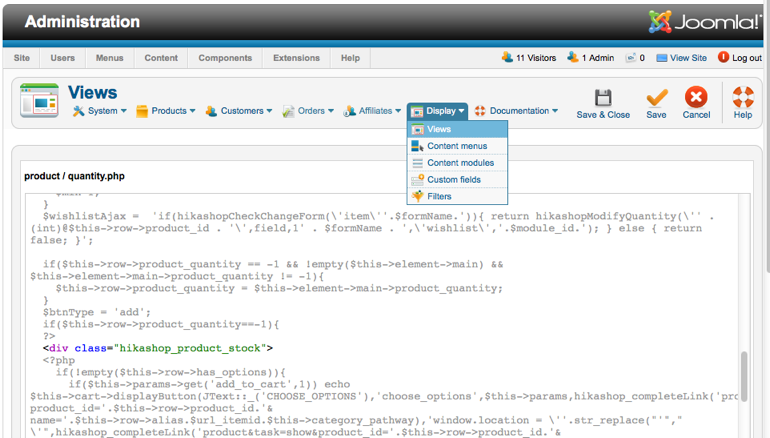
Task: Click the Cancel label text
Action: (696, 115)
